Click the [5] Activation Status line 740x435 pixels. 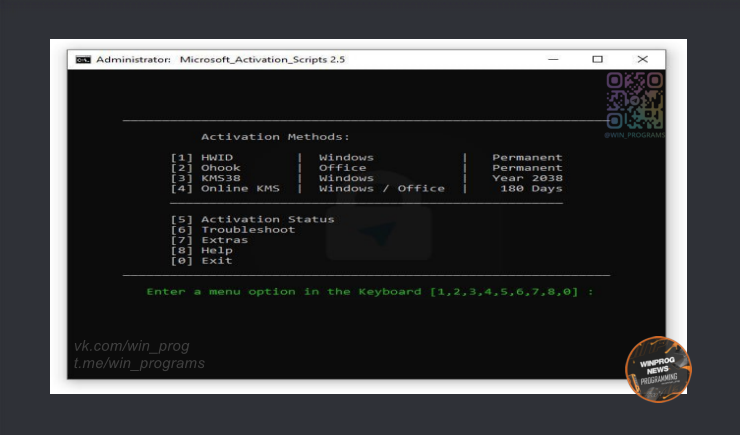click(x=252, y=219)
